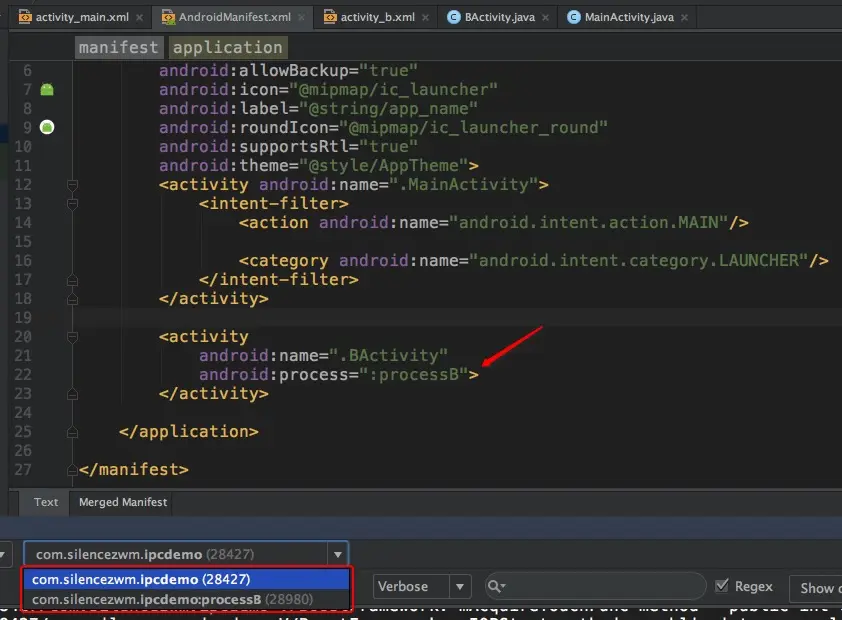
Task: Close the MainActivity.java tab
Action: tap(685, 18)
